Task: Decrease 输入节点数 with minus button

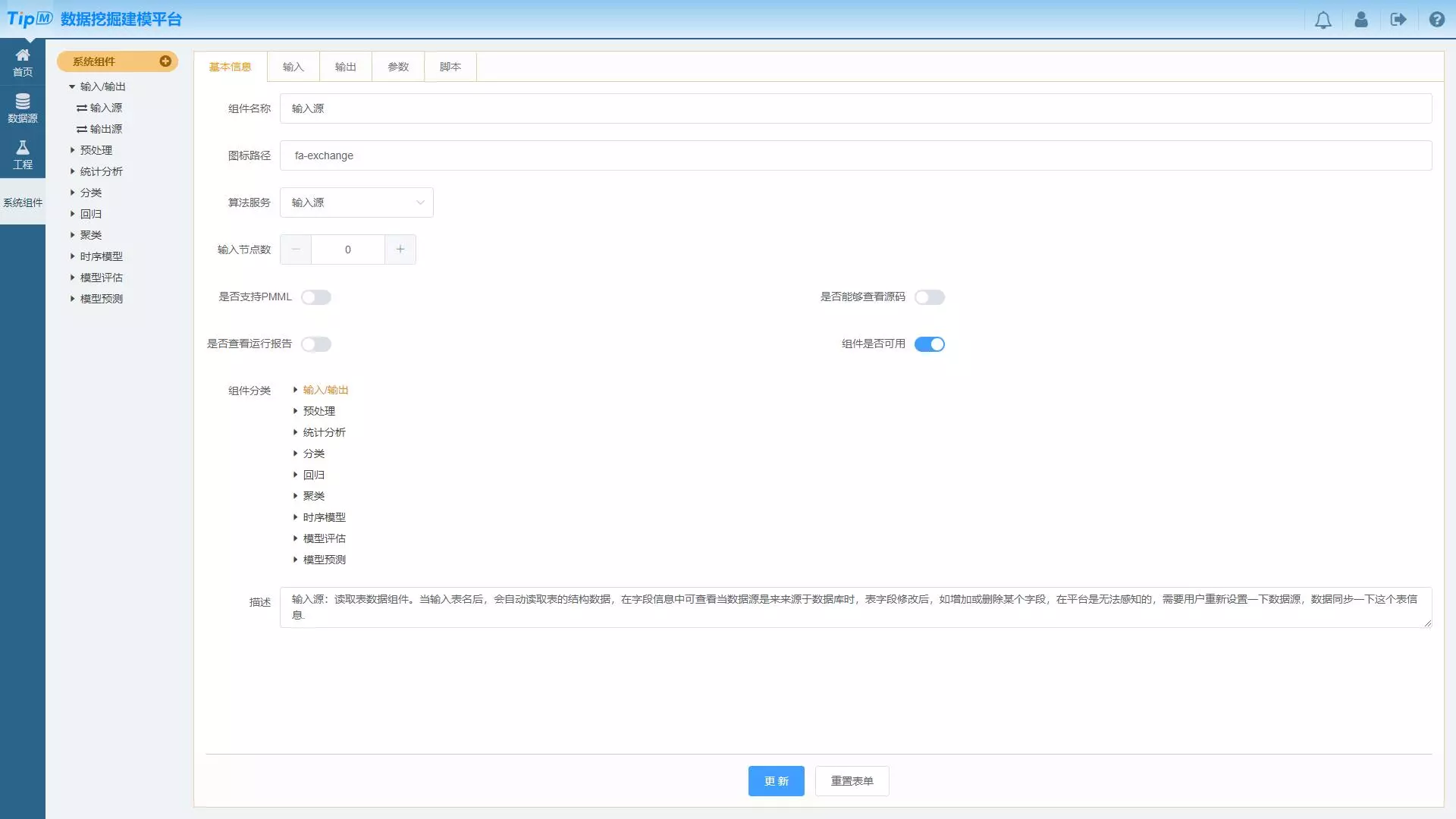Action: pos(296,249)
